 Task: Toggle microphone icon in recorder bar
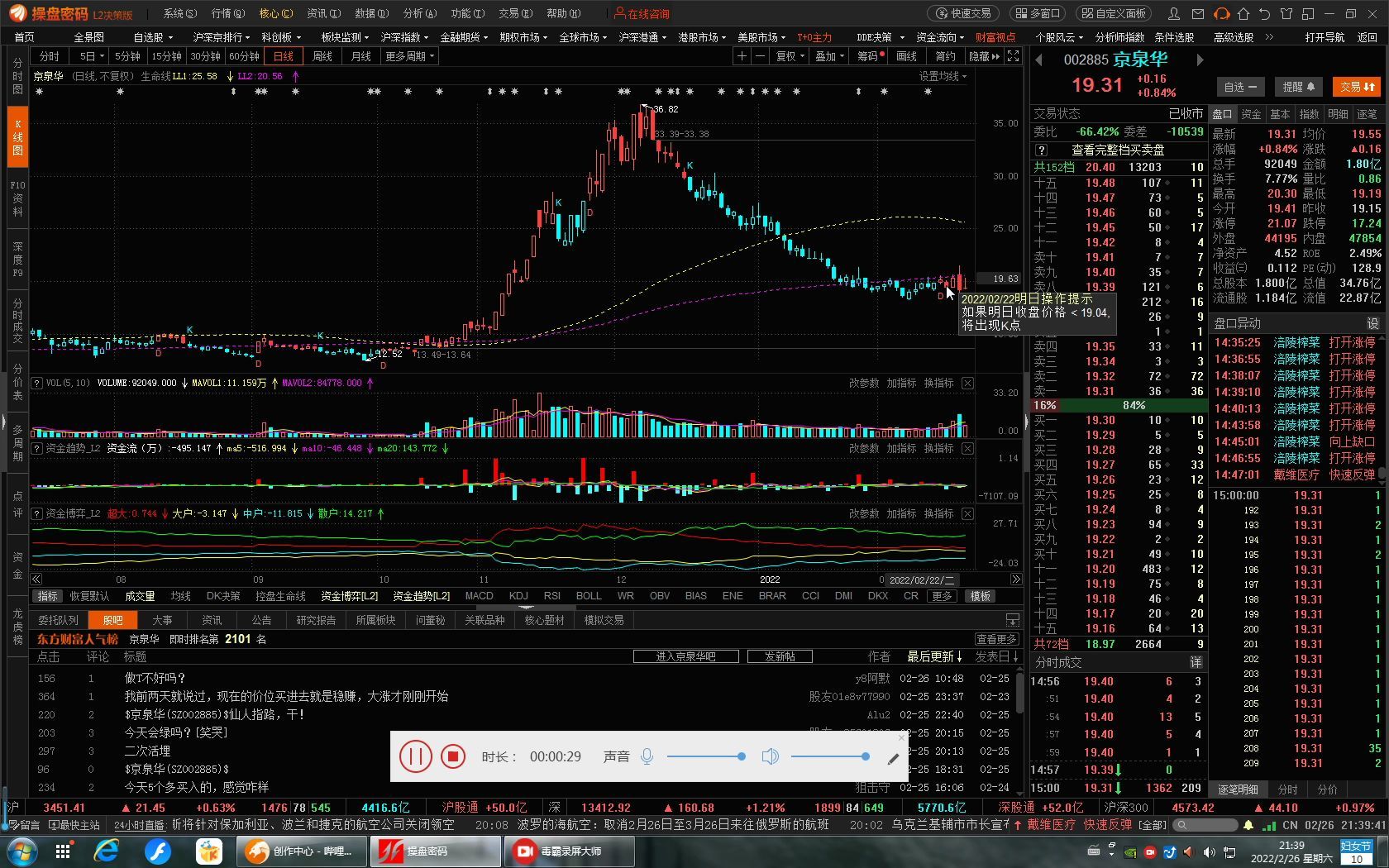pyautogui.click(x=647, y=756)
